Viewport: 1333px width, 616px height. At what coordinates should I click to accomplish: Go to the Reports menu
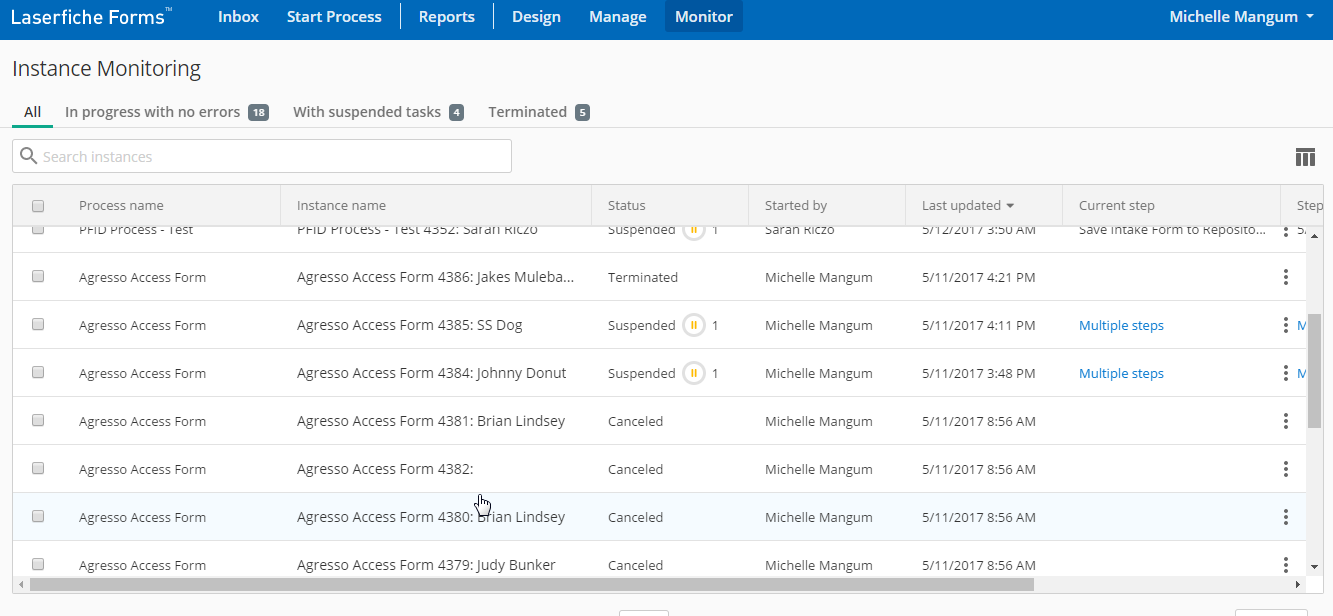coord(446,17)
